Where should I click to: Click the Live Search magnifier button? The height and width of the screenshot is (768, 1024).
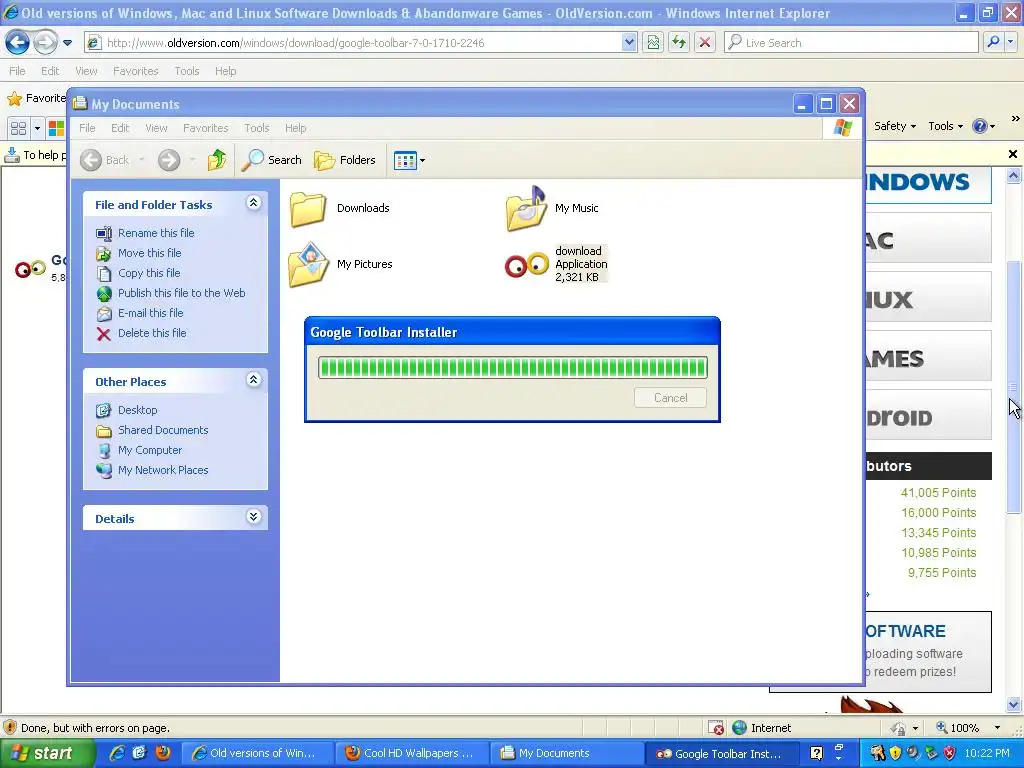[x=993, y=42]
